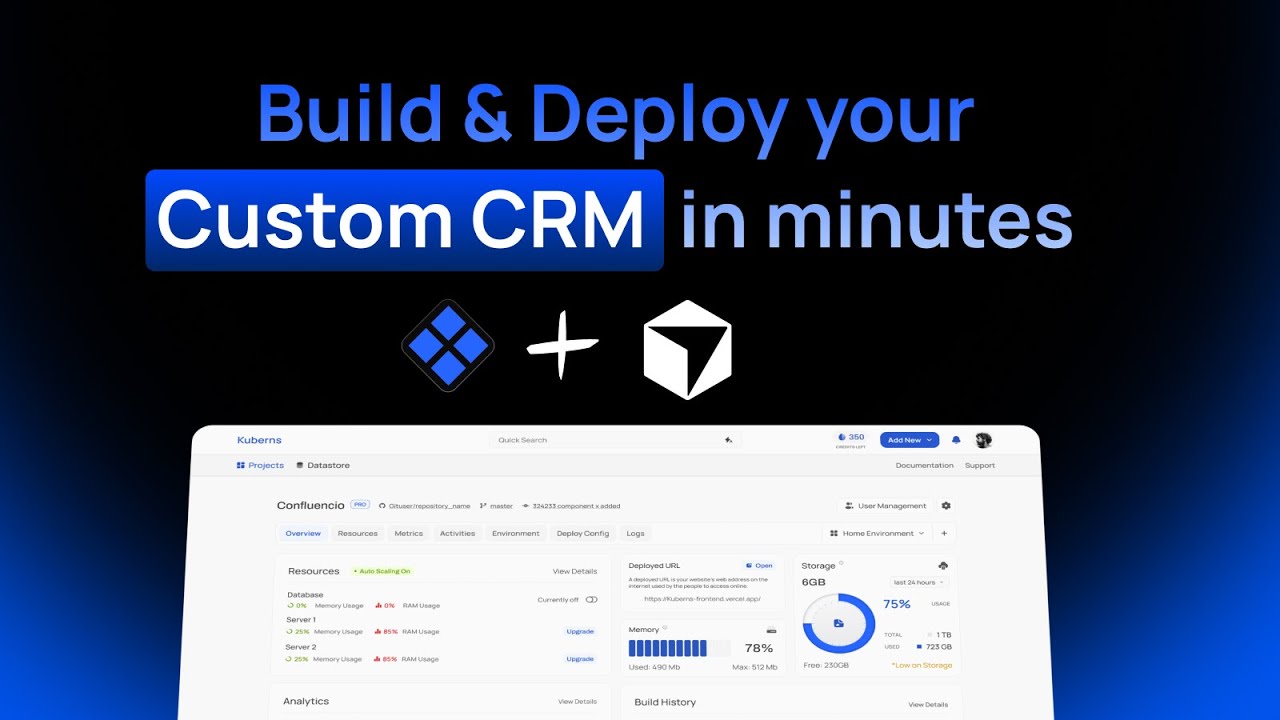Click the Free: 230GB label

coord(826,665)
